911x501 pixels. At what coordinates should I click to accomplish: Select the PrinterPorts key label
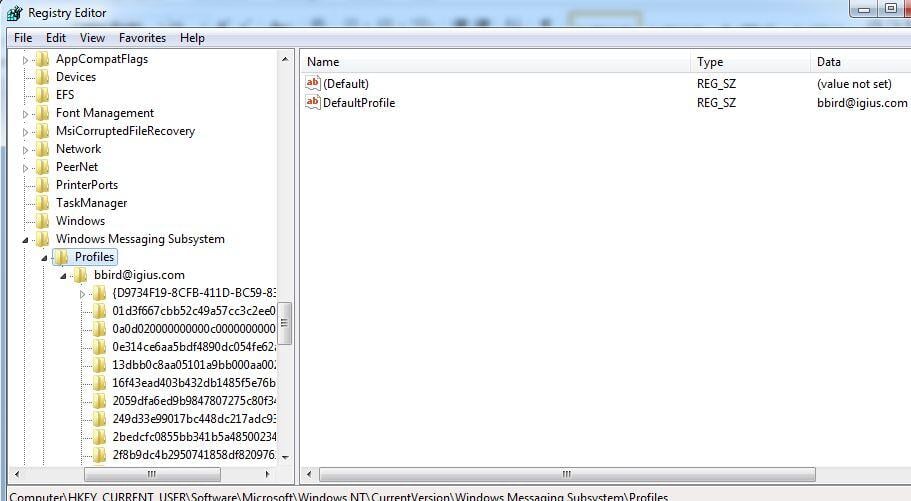pos(87,185)
